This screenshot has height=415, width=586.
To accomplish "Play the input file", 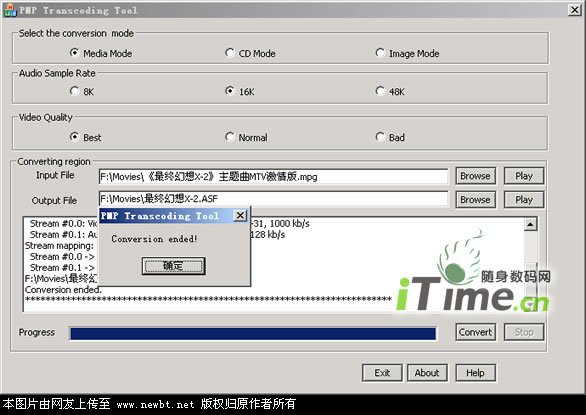I will [524, 176].
